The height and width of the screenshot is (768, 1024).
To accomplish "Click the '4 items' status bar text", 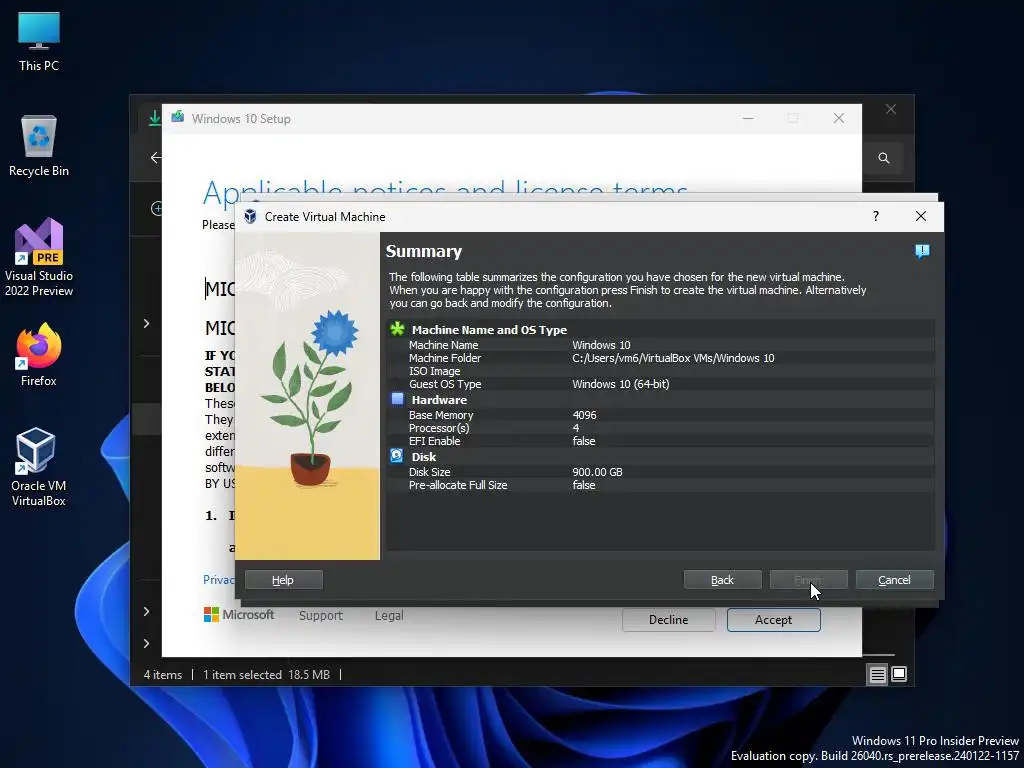I will (x=163, y=675).
